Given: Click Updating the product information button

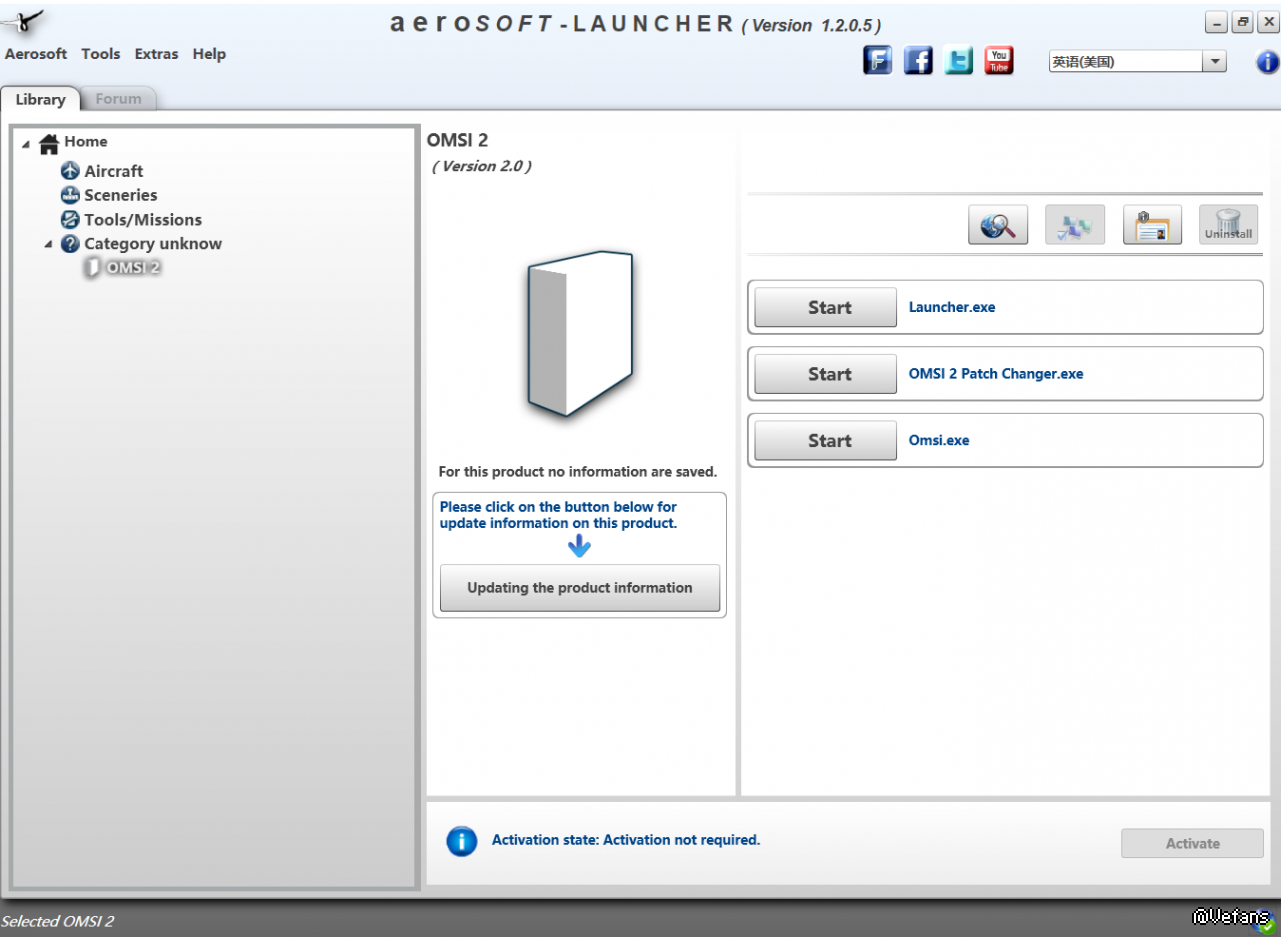Looking at the screenshot, I should (x=580, y=588).
